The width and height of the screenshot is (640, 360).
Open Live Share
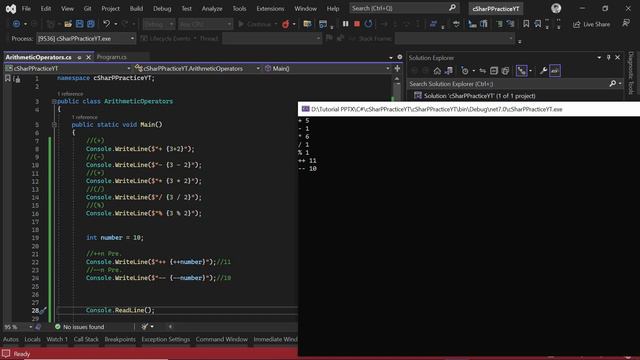coord(591,24)
